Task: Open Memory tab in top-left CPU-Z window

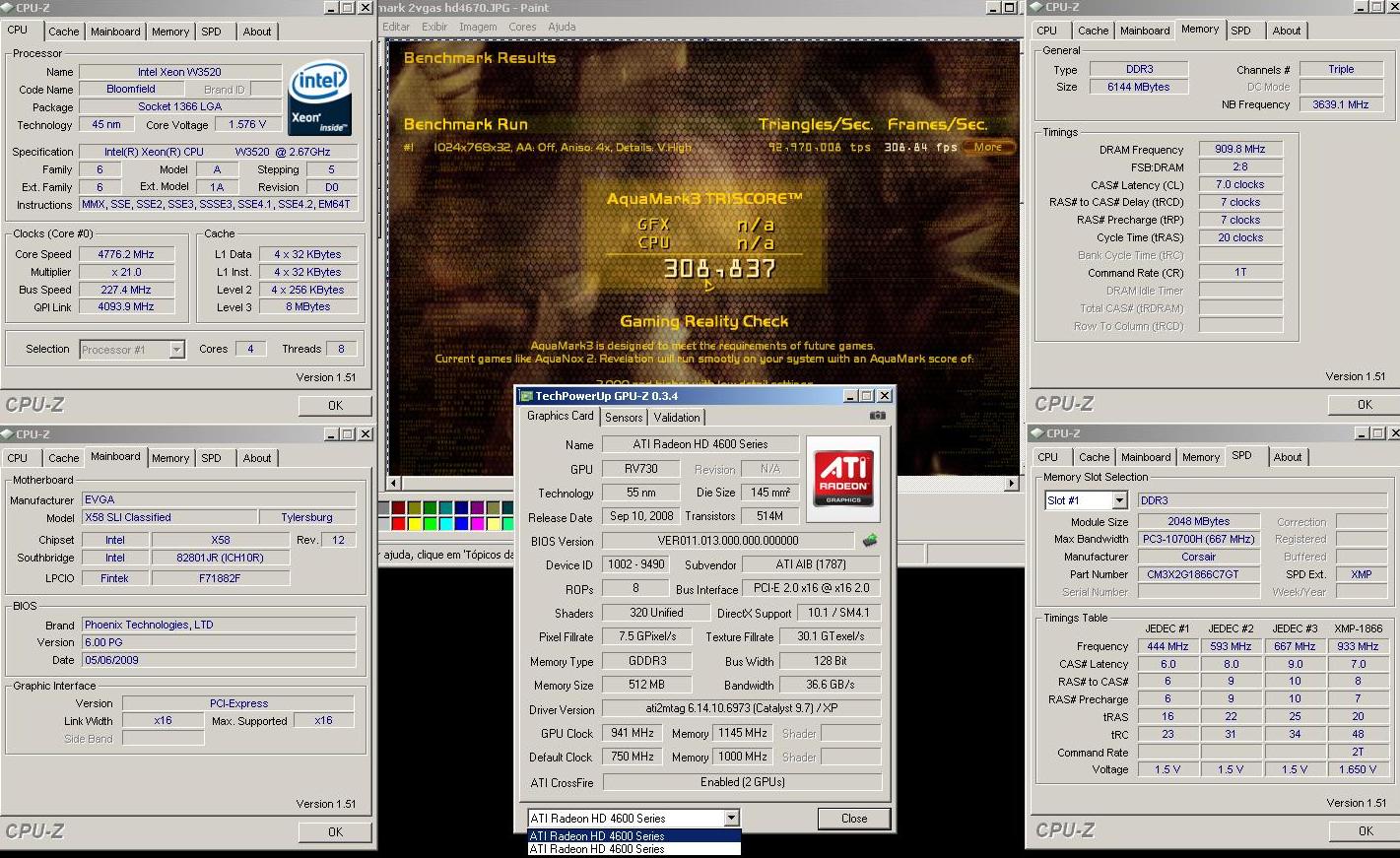Action: [x=170, y=32]
